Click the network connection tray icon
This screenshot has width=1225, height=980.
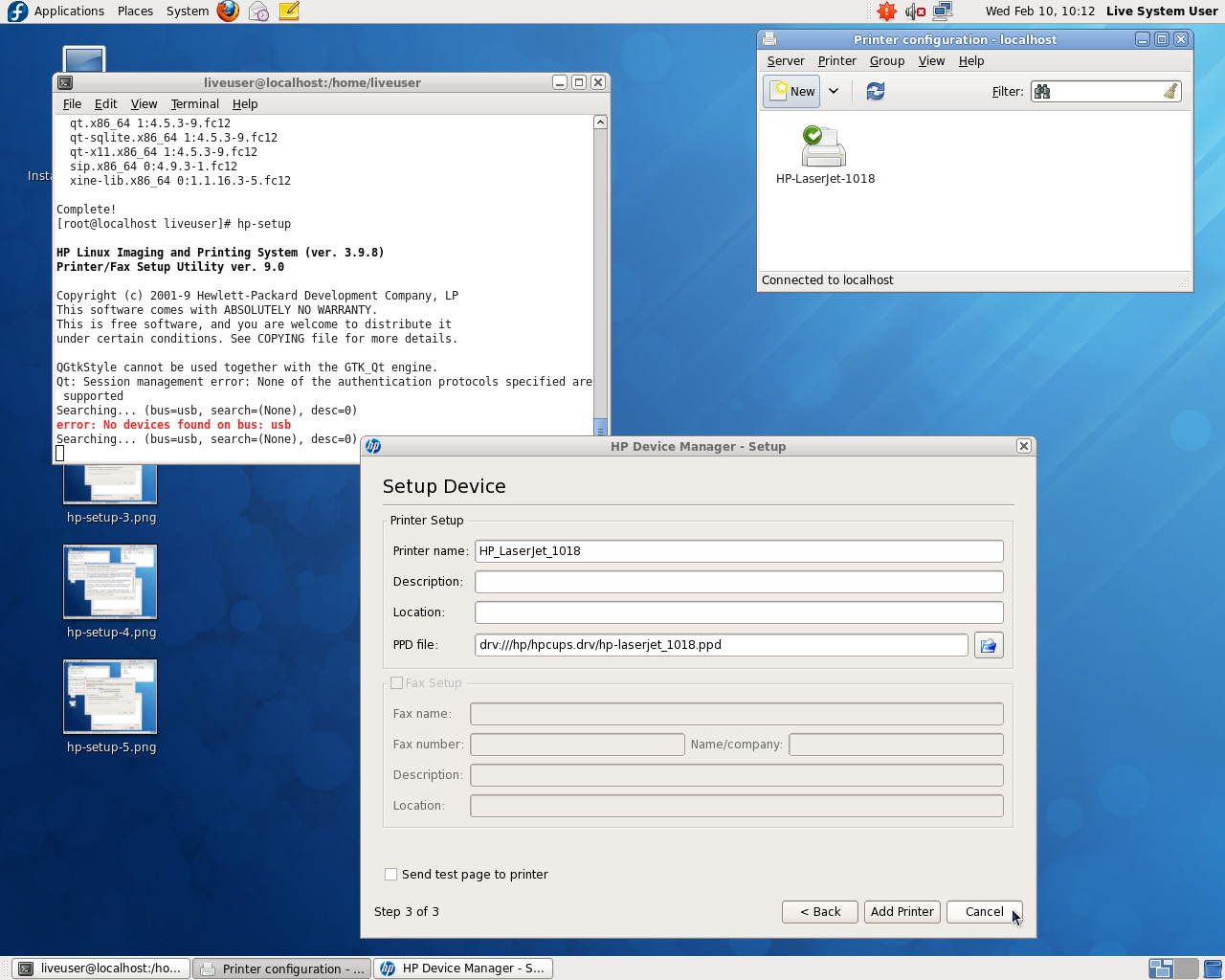click(x=943, y=11)
